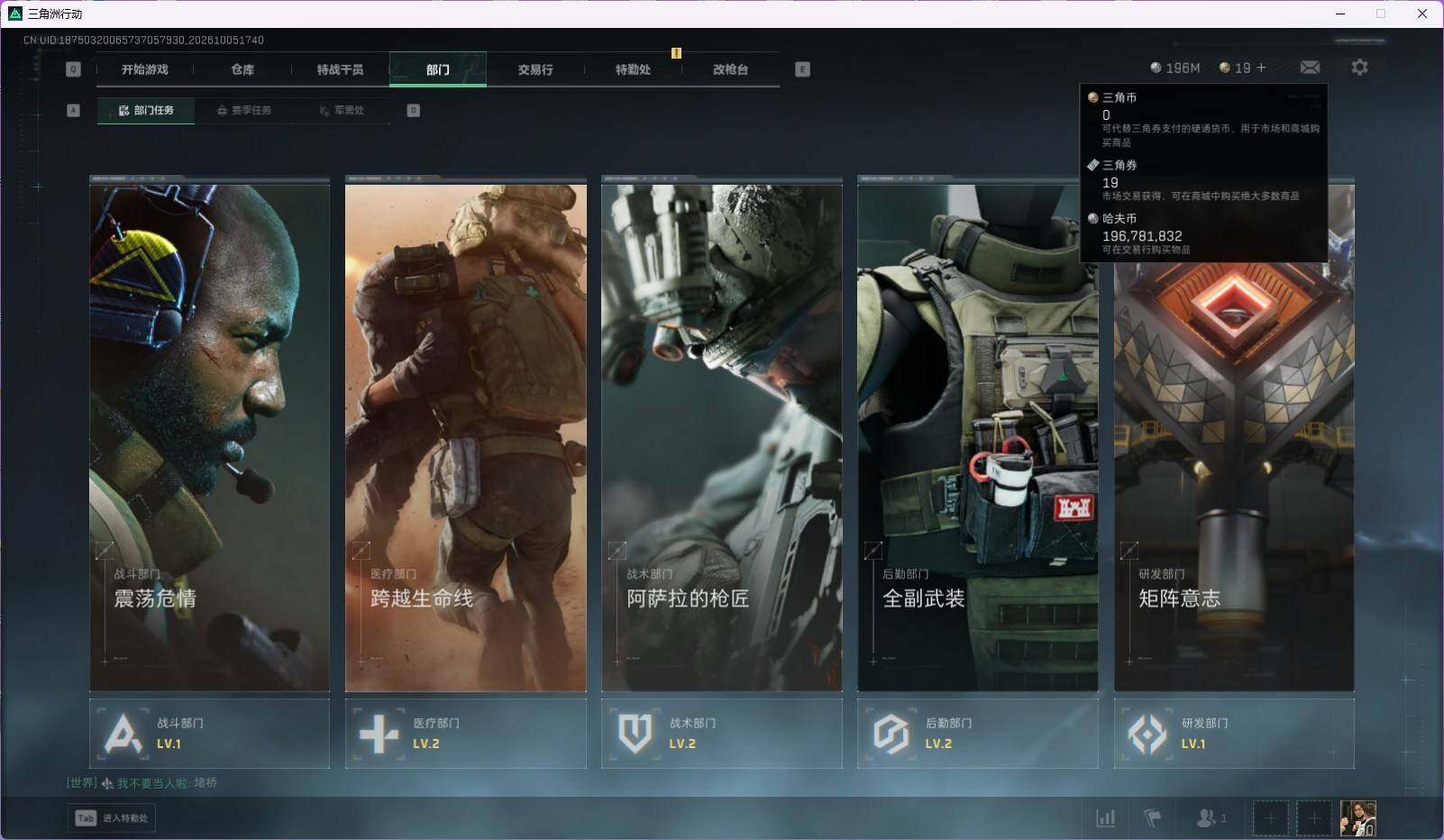
Task: Click the A key sub-tab indicator
Action: pos(74,110)
